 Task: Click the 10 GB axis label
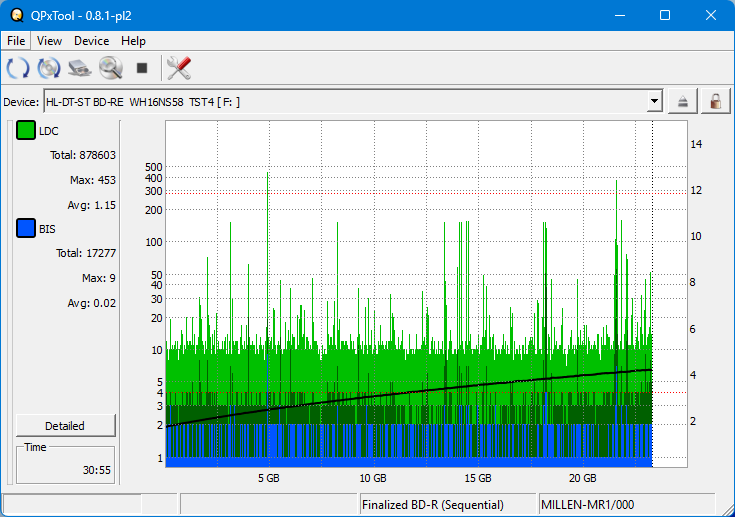[373, 478]
